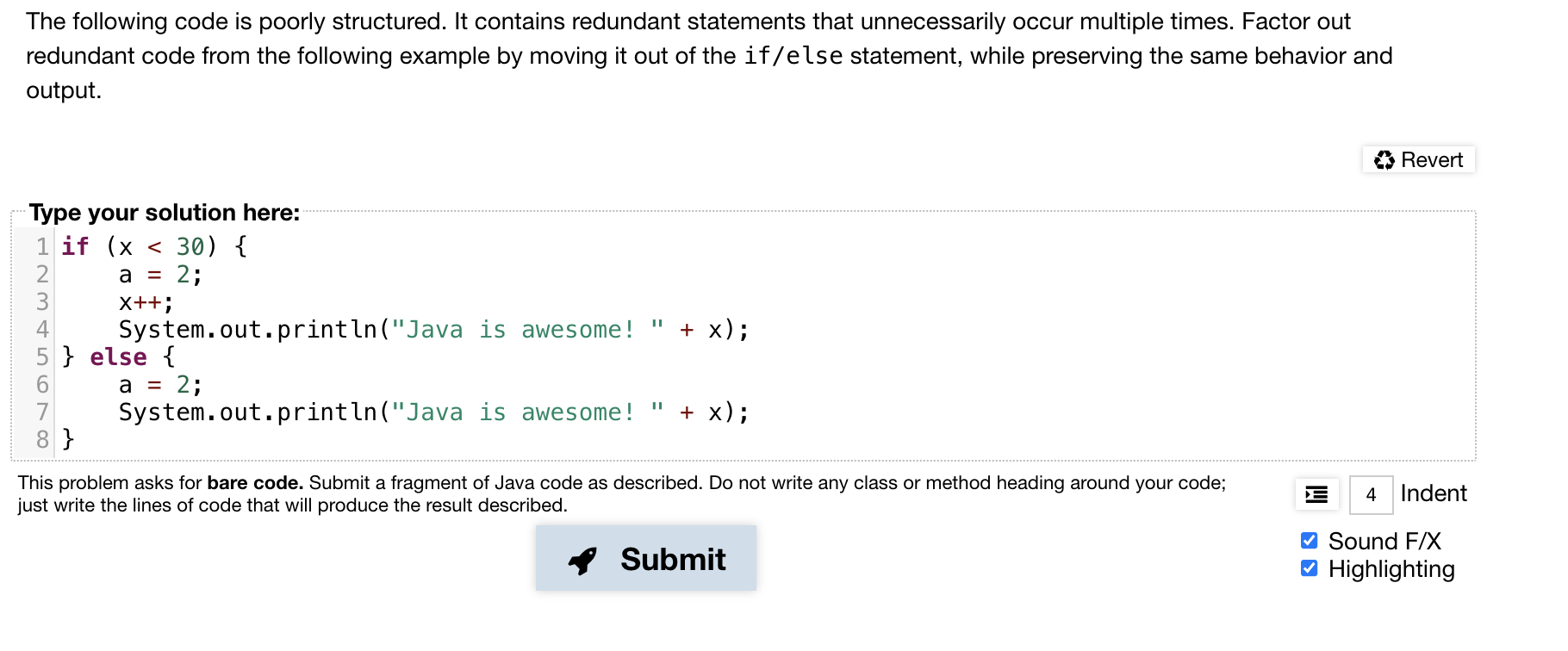Screen dimensions: 1568x651
Task: Click the closing brace on line 8
Action: pos(68,440)
